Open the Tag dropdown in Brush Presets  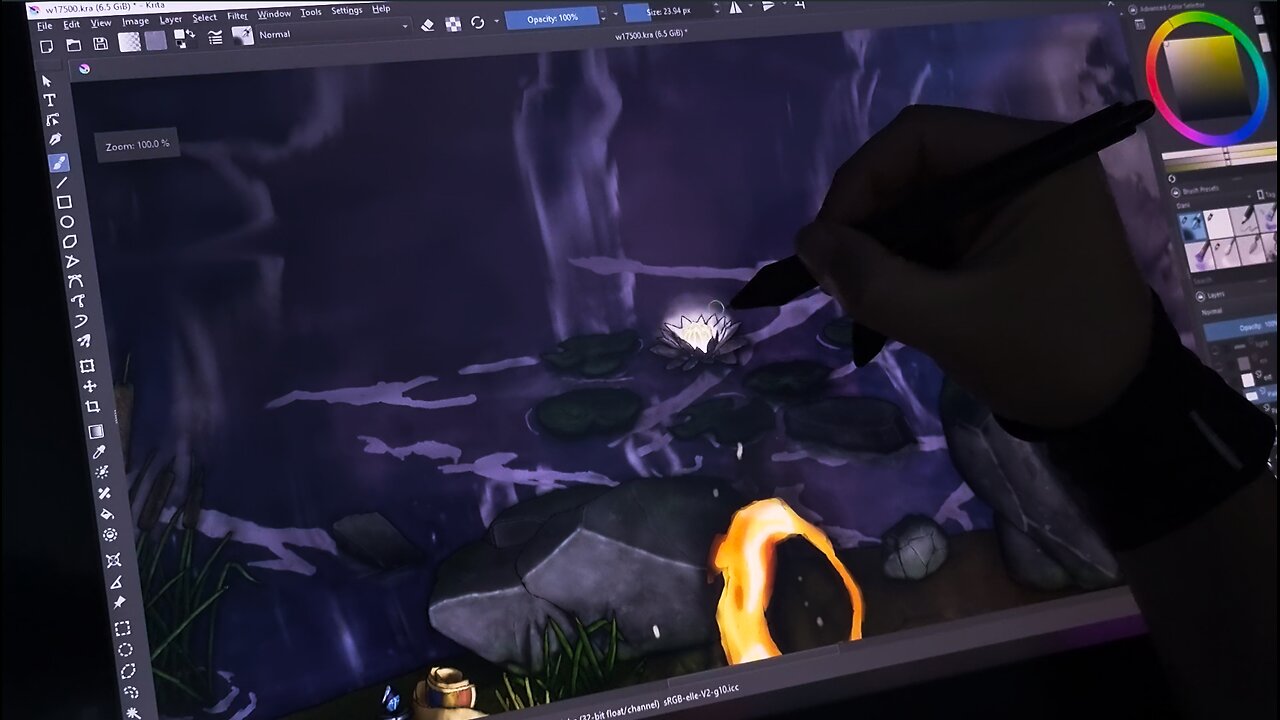pos(1267,195)
